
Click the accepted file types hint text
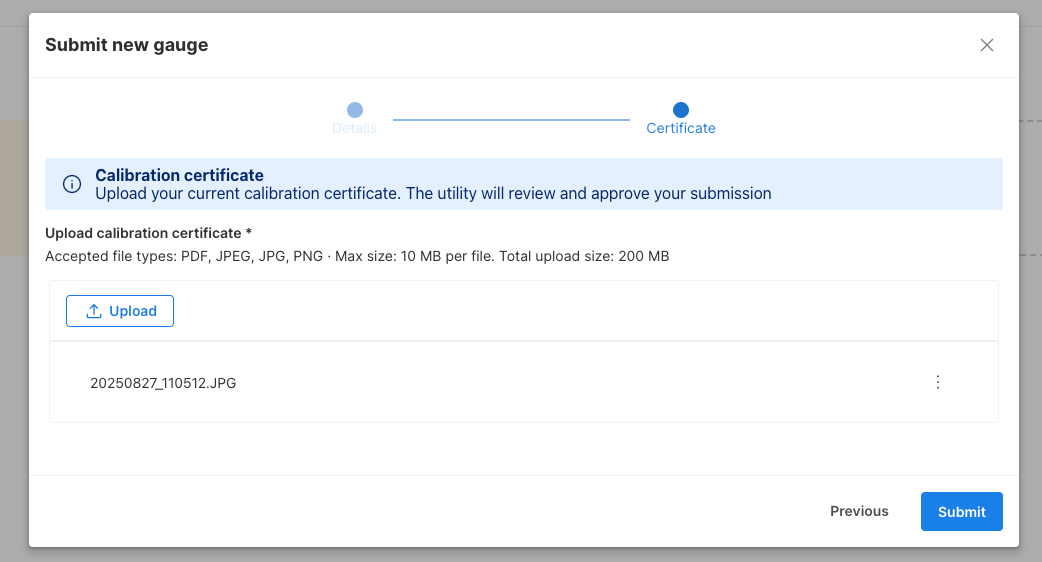click(x=357, y=256)
